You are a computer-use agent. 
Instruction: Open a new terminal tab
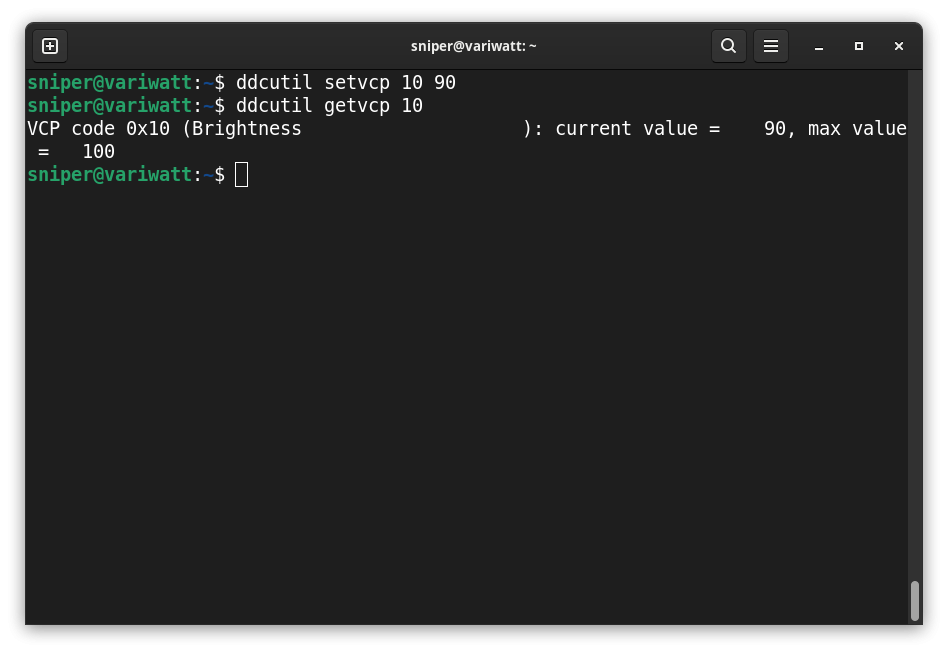pos(50,46)
